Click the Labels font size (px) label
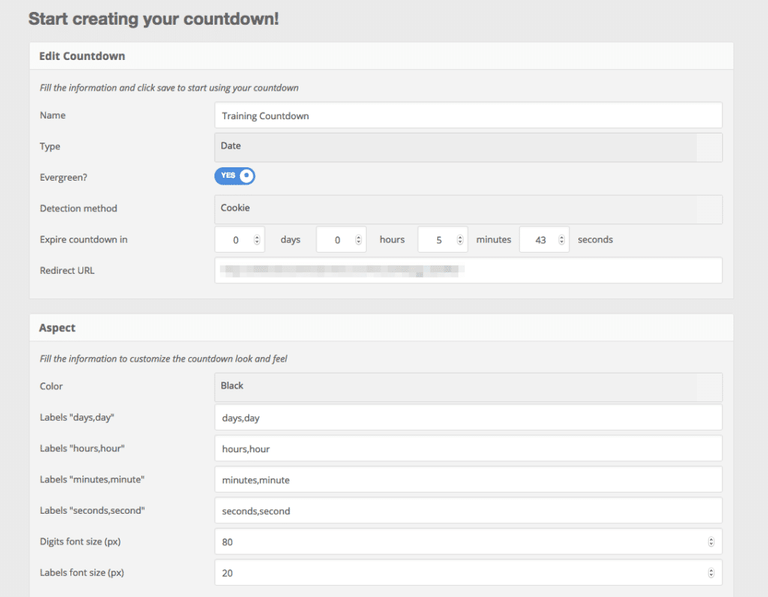 (x=82, y=572)
